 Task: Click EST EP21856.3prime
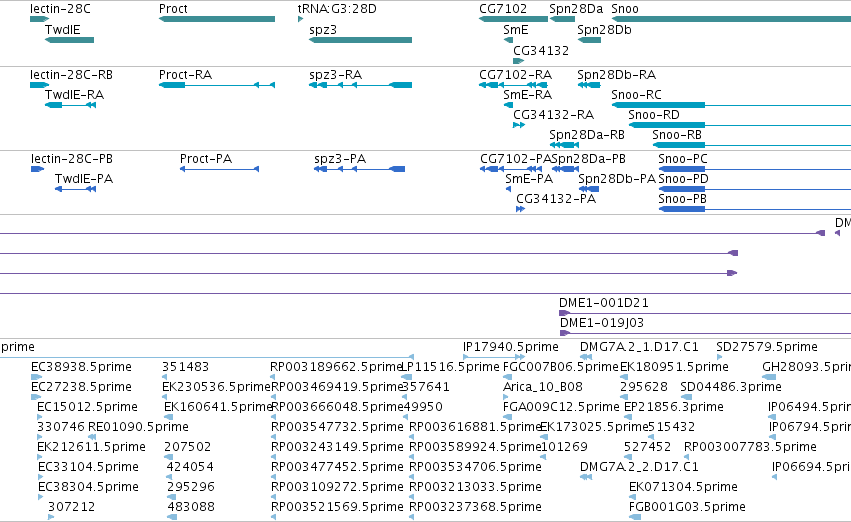(x=674, y=407)
